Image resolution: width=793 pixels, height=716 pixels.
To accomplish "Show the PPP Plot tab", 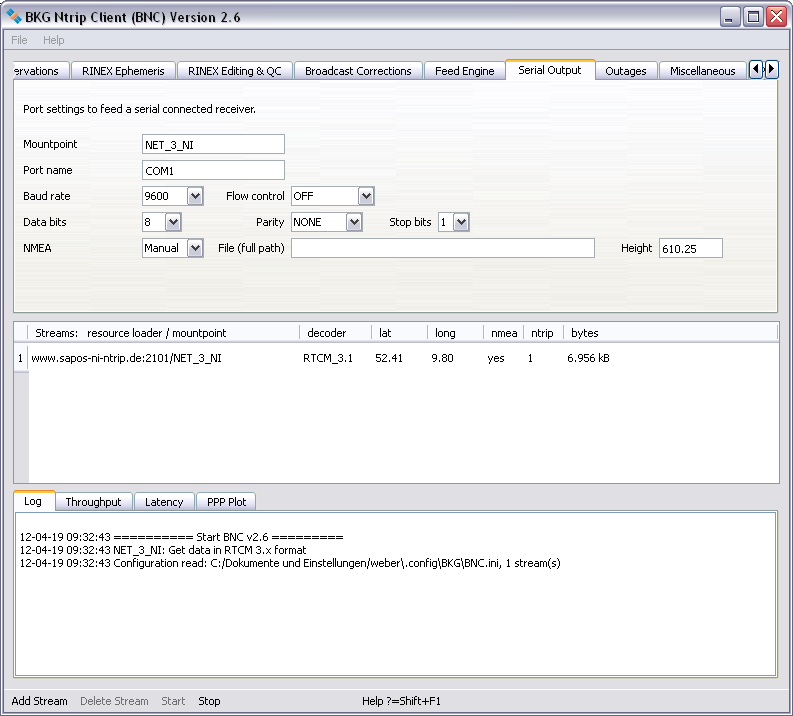I will [226, 502].
